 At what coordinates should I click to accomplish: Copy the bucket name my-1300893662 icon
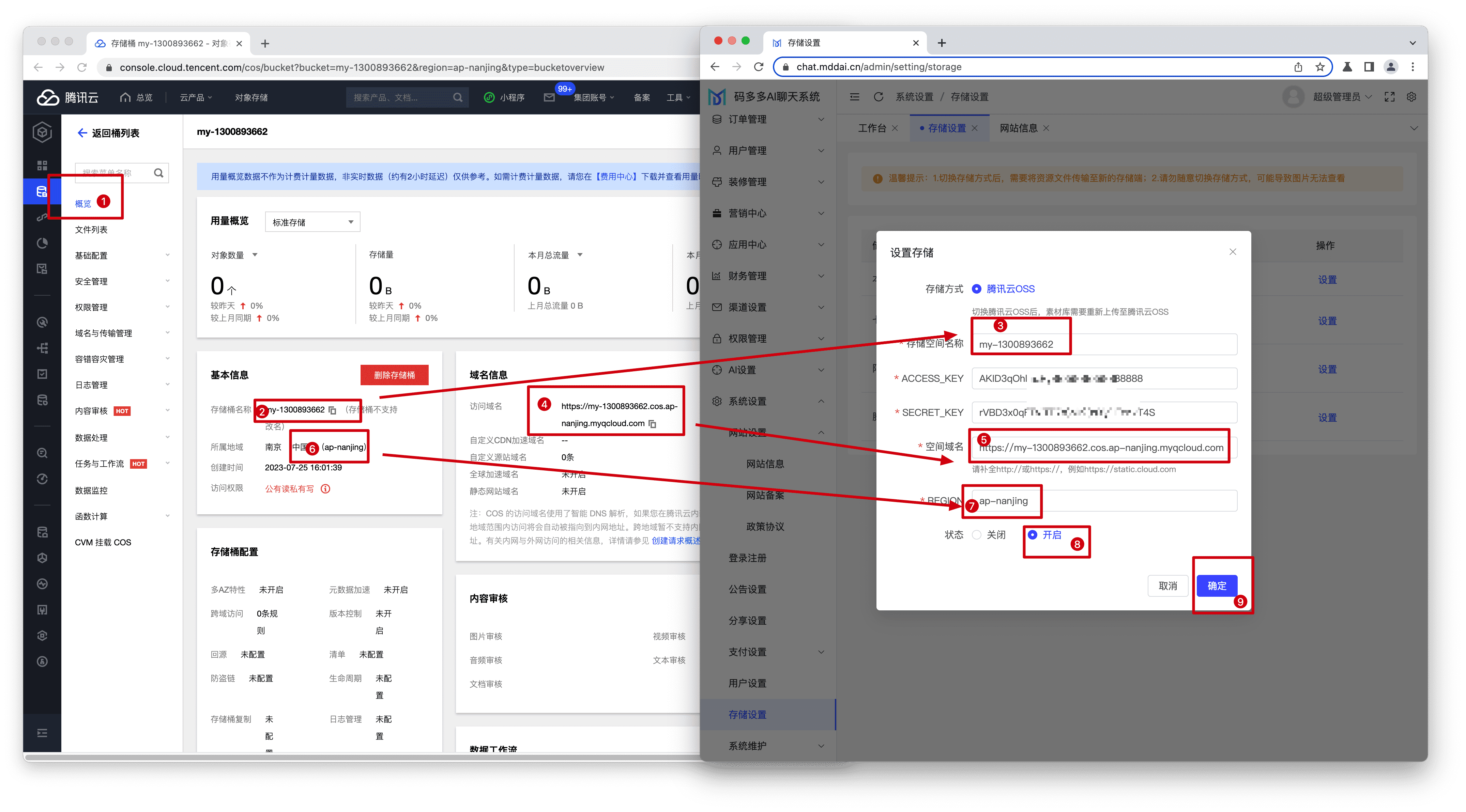[332, 410]
